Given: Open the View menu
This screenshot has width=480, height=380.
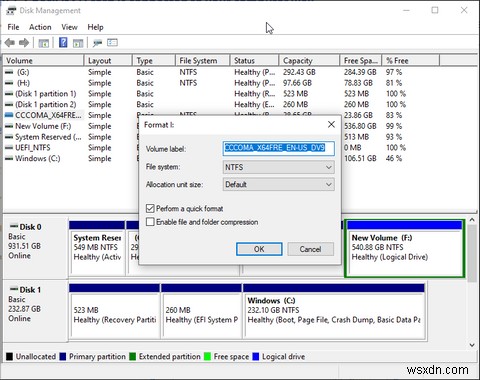Looking at the screenshot, I should [x=69, y=27].
